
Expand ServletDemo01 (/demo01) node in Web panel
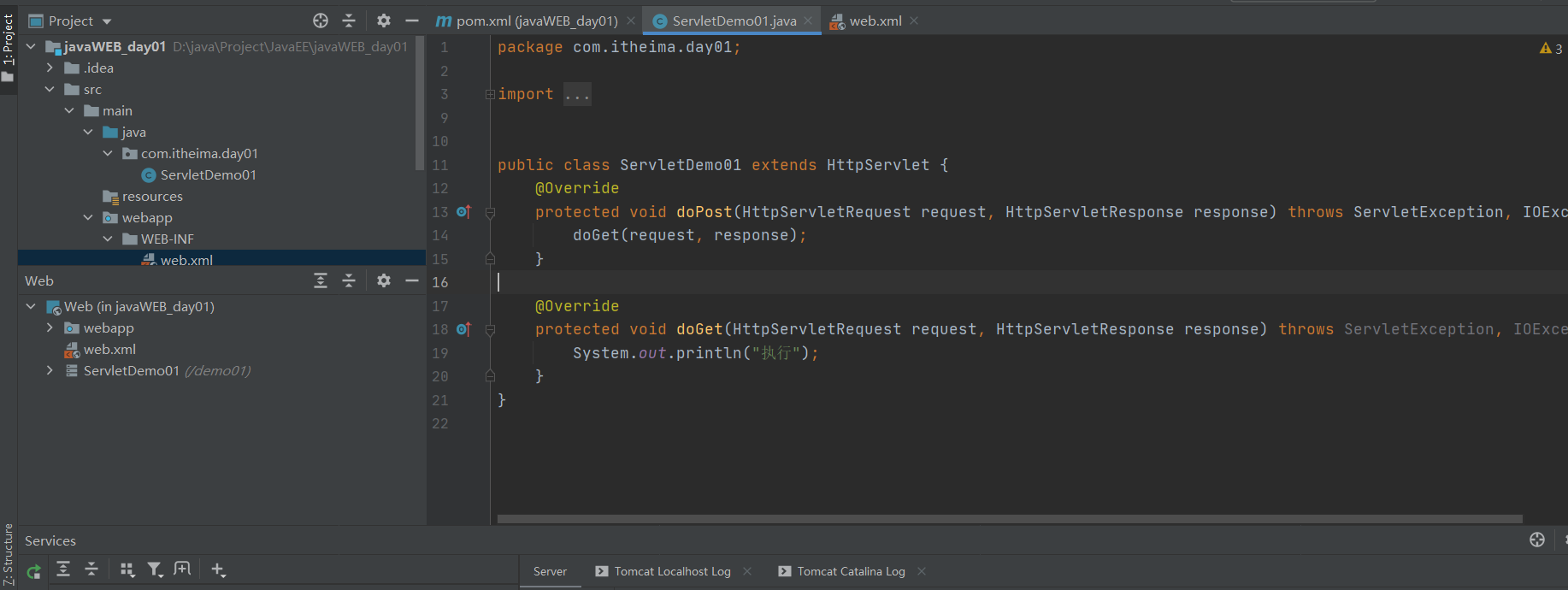(x=50, y=370)
